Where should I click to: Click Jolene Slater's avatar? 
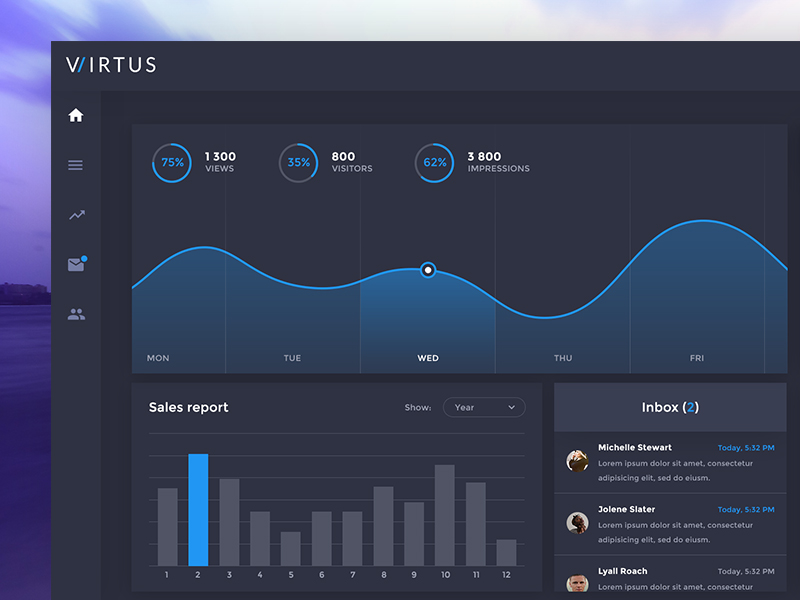[577, 522]
